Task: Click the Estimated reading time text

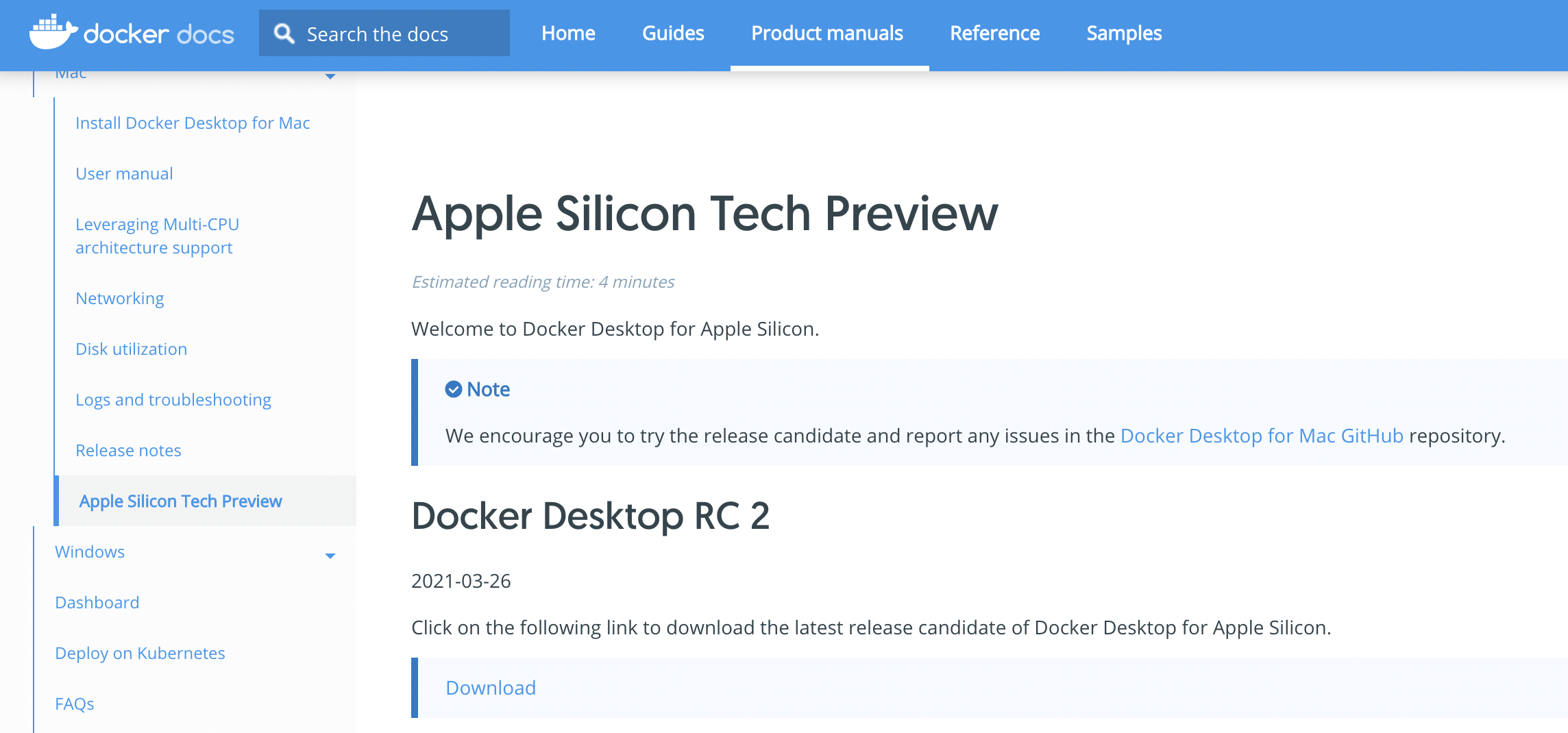Action: (x=543, y=282)
